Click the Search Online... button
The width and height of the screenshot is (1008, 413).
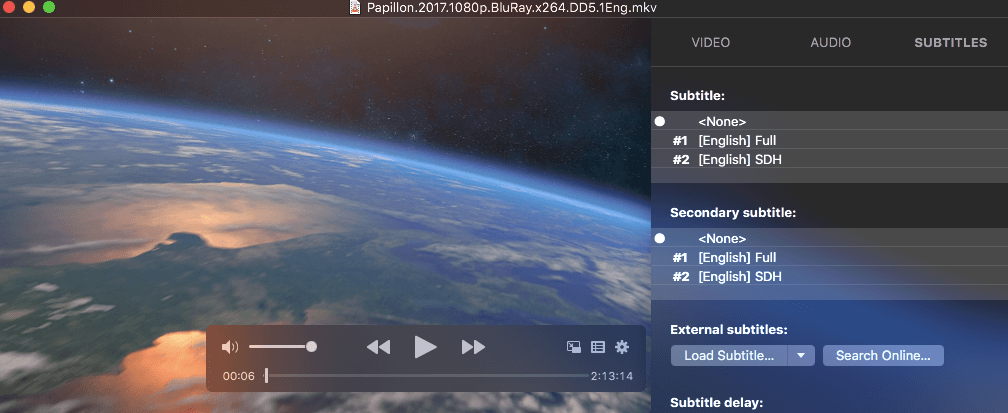(x=883, y=355)
